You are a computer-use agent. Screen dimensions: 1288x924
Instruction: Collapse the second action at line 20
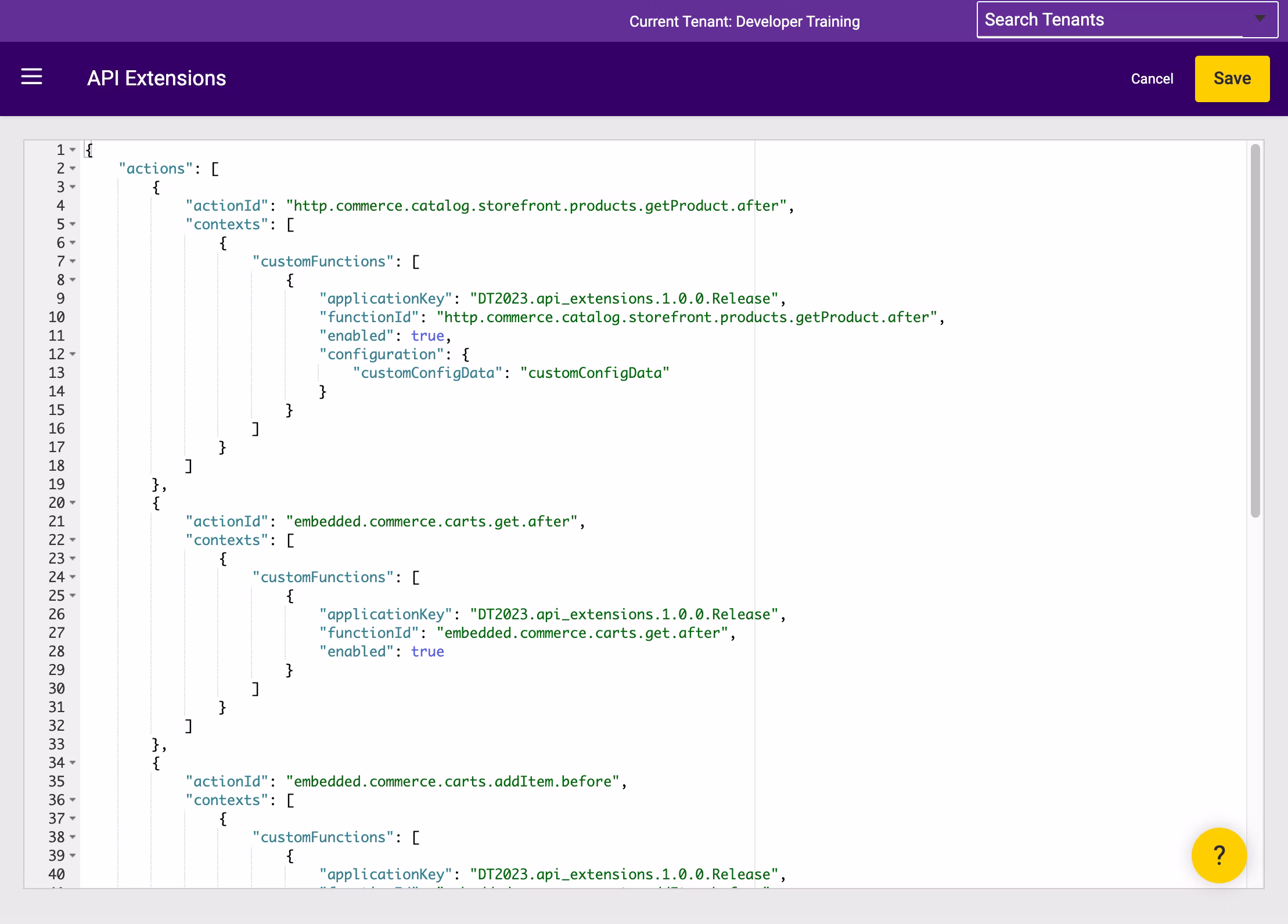[x=73, y=503]
